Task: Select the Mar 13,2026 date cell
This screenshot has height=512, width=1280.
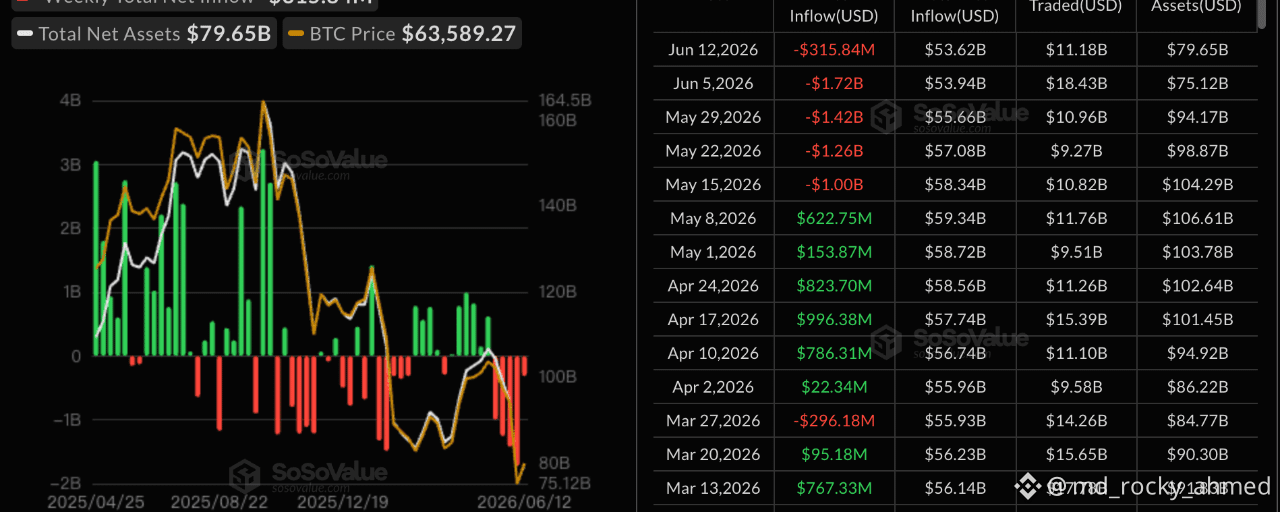Action: pyautogui.click(x=713, y=488)
